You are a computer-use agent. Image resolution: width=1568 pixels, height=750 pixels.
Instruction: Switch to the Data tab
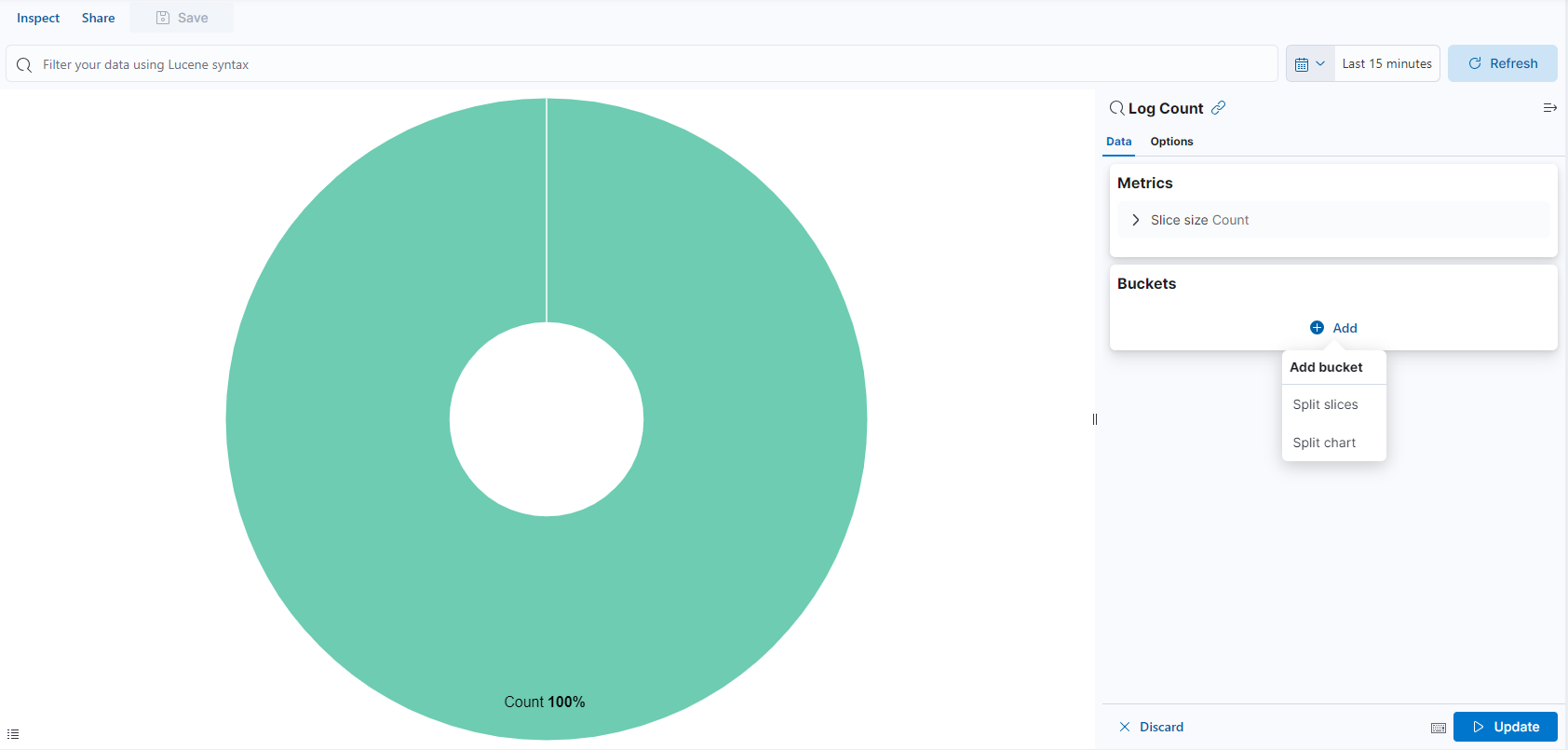pyautogui.click(x=1118, y=142)
